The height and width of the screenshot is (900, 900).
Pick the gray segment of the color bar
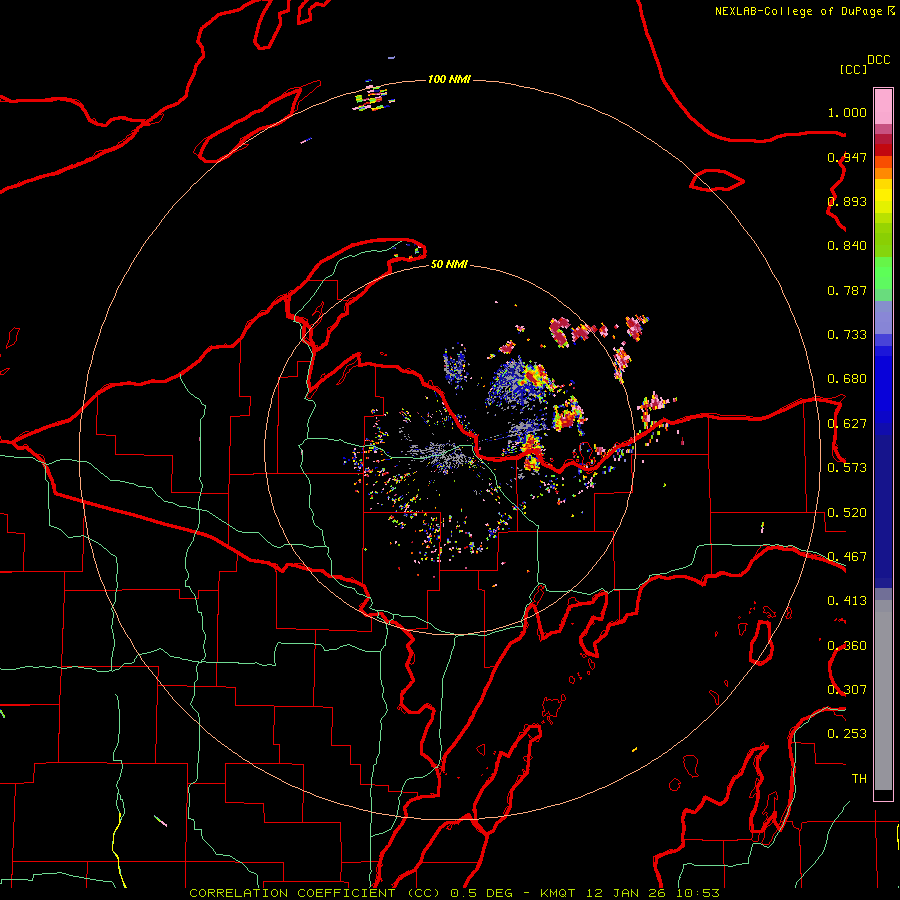[883, 695]
